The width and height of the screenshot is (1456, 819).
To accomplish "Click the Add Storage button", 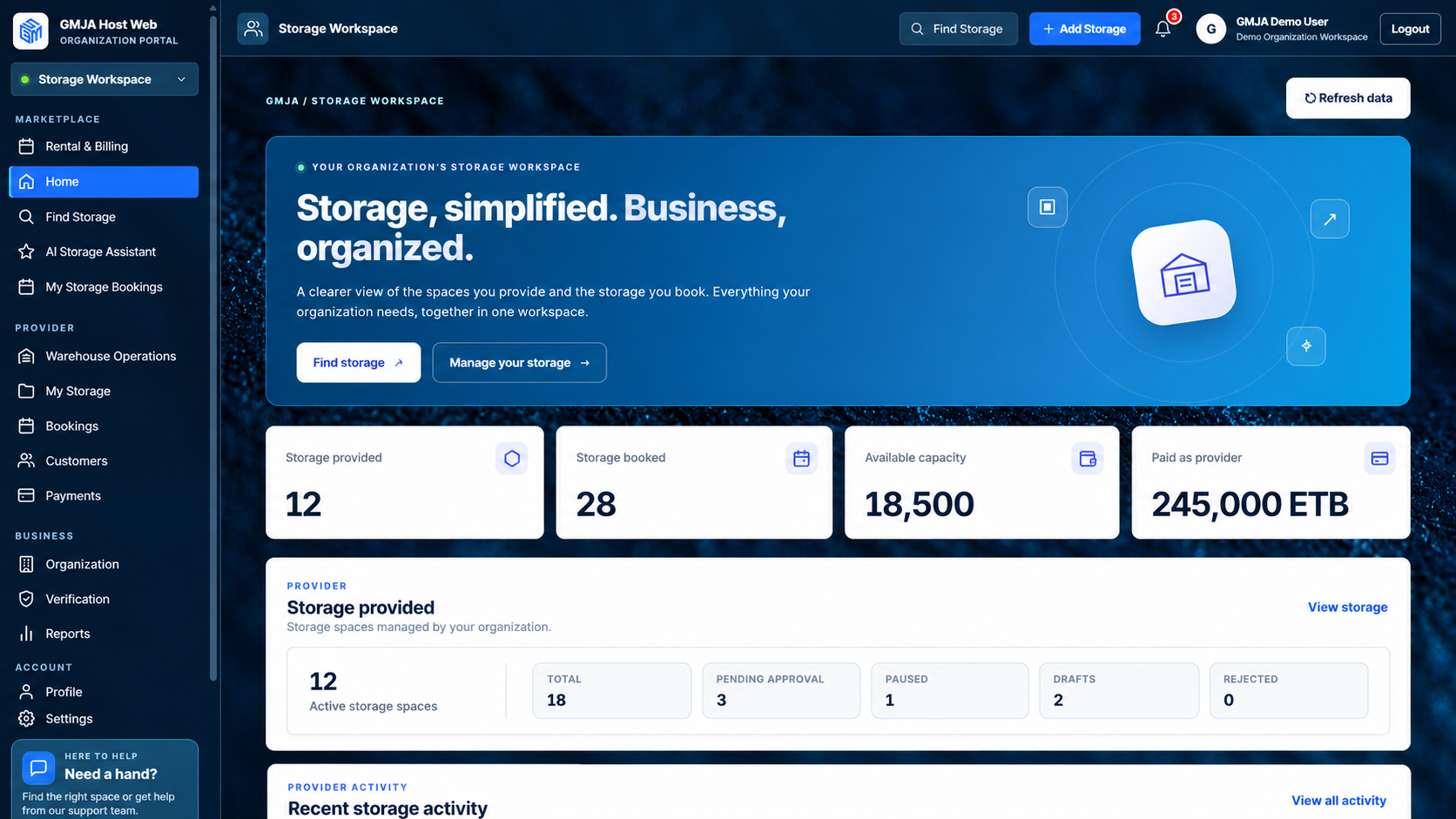I will (1084, 29).
